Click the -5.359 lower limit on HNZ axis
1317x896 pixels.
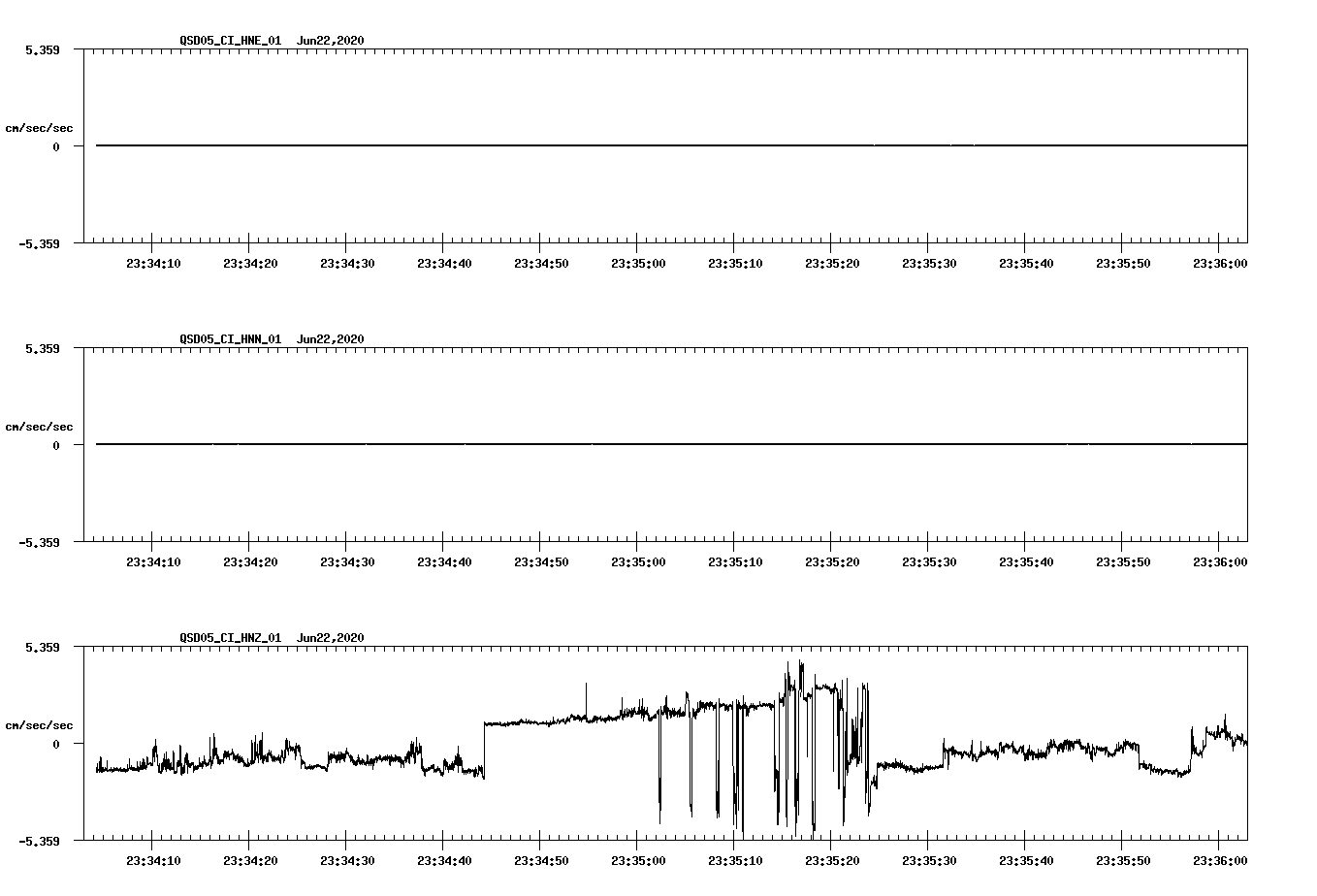(40, 841)
